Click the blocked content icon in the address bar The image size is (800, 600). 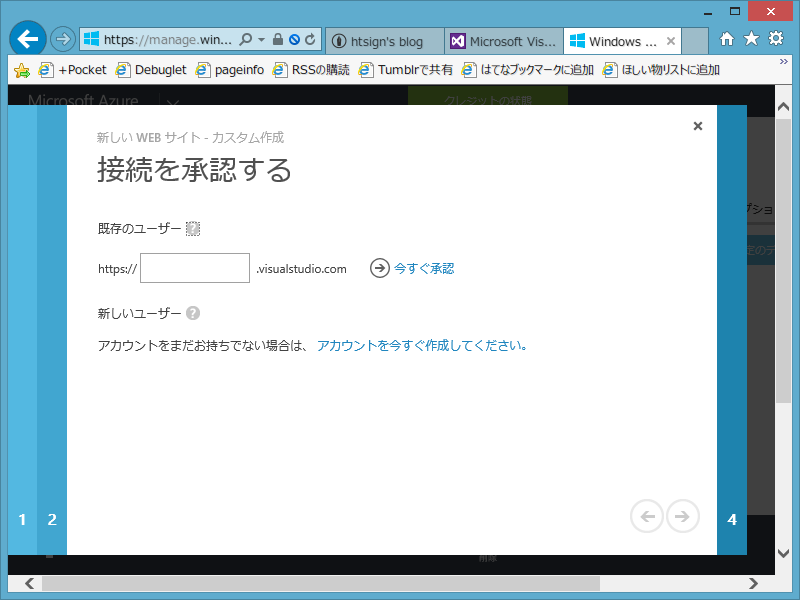[x=294, y=39]
